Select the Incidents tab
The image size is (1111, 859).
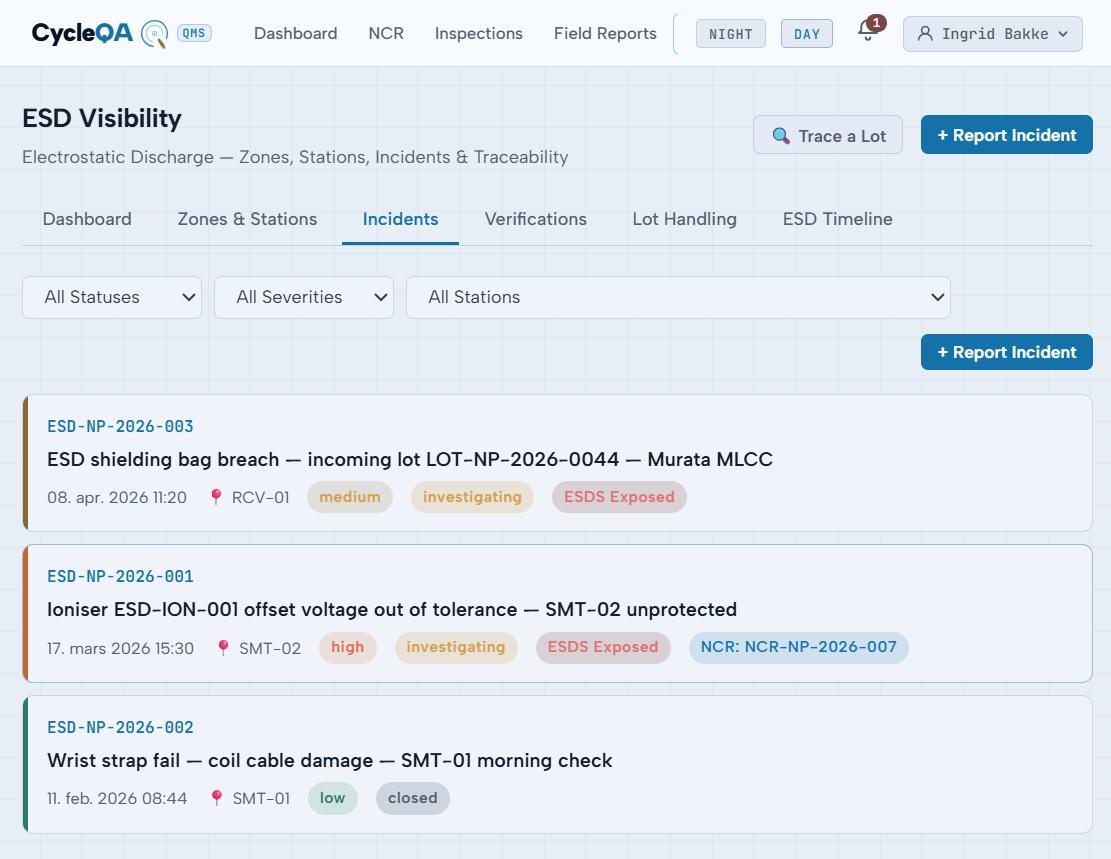click(x=400, y=219)
